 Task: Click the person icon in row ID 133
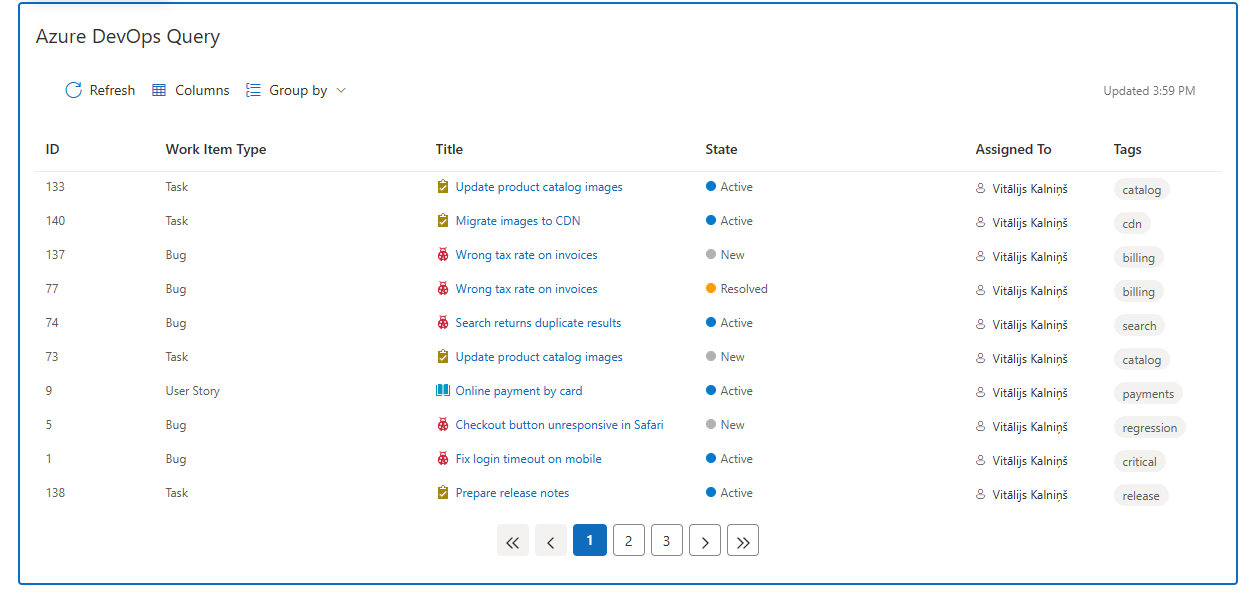981,188
